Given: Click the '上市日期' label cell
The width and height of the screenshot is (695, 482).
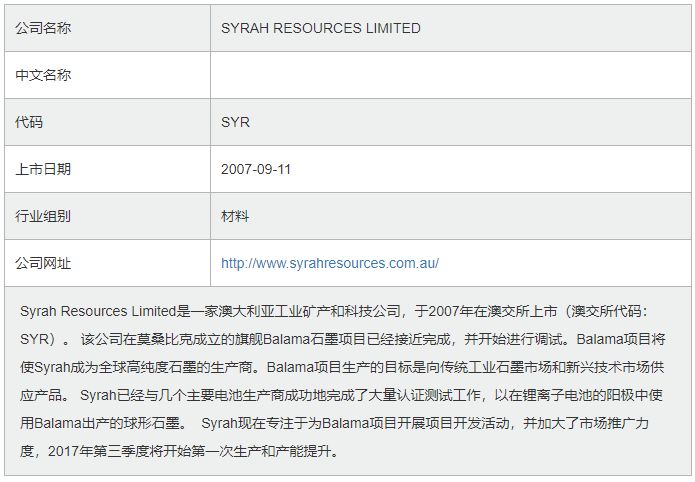Looking at the screenshot, I should 107,169.
